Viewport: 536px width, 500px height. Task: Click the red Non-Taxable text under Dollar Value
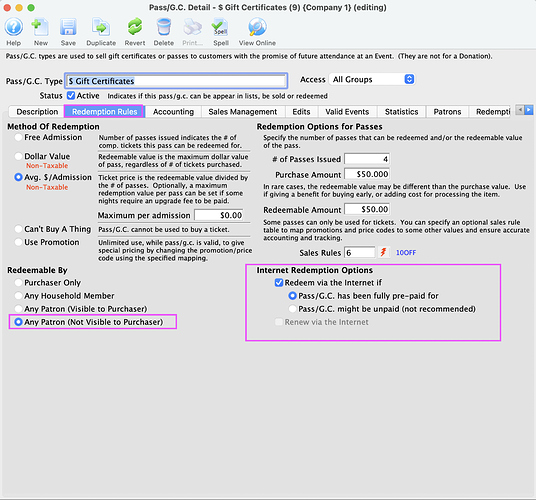47,166
